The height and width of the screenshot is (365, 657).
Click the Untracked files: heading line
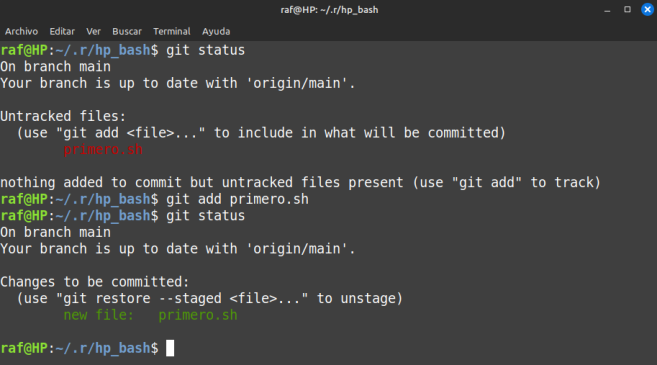pos(63,116)
